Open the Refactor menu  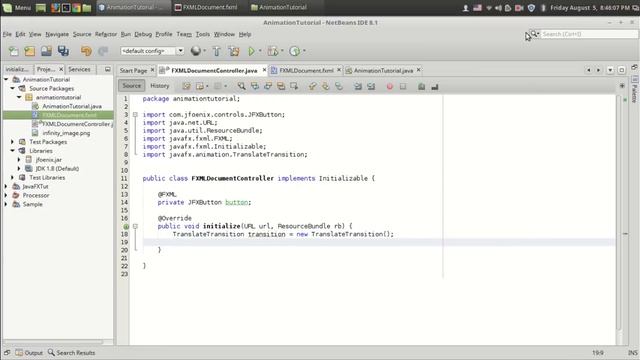[106, 34]
